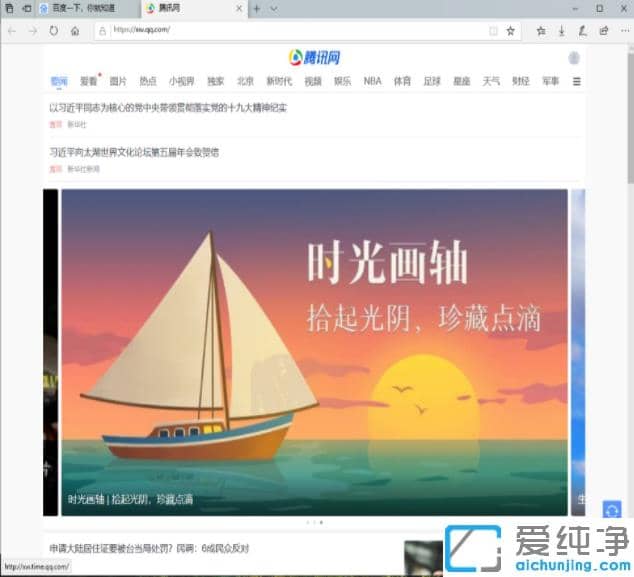Select the 天气 navigation tab
Viewport: 634px width, 577px height.
click(x=491, y=81)
